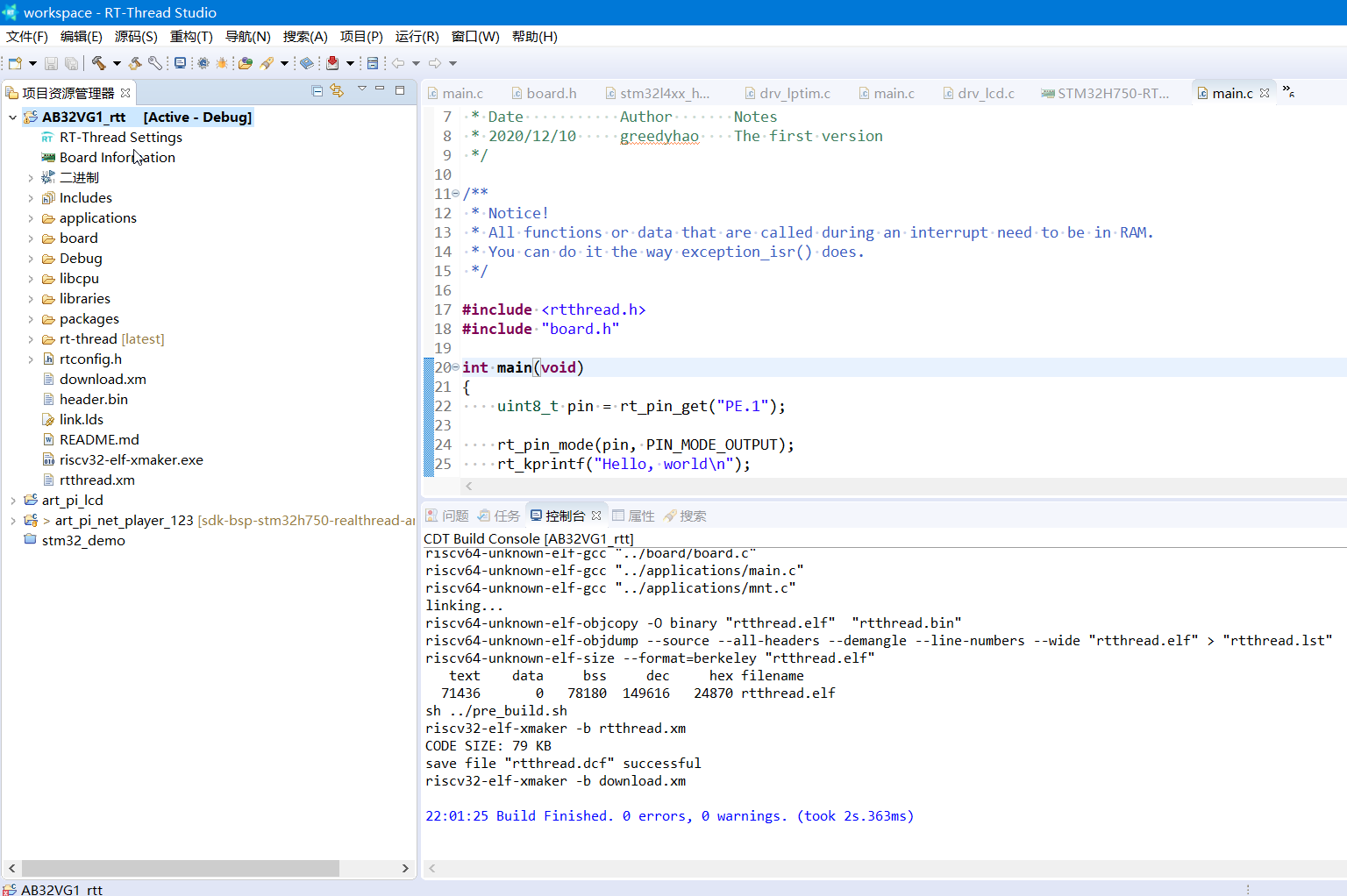Viewport: 1347px width, 896px height.
Task: Select the stm32_demo project
Action: pyautogui.click(x=75, y=541)
